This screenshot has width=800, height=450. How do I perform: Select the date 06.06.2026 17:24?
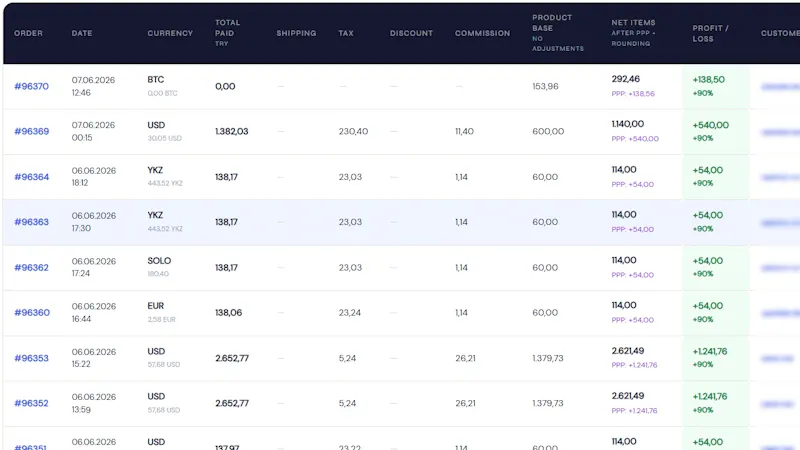click(x=93, y=267)
